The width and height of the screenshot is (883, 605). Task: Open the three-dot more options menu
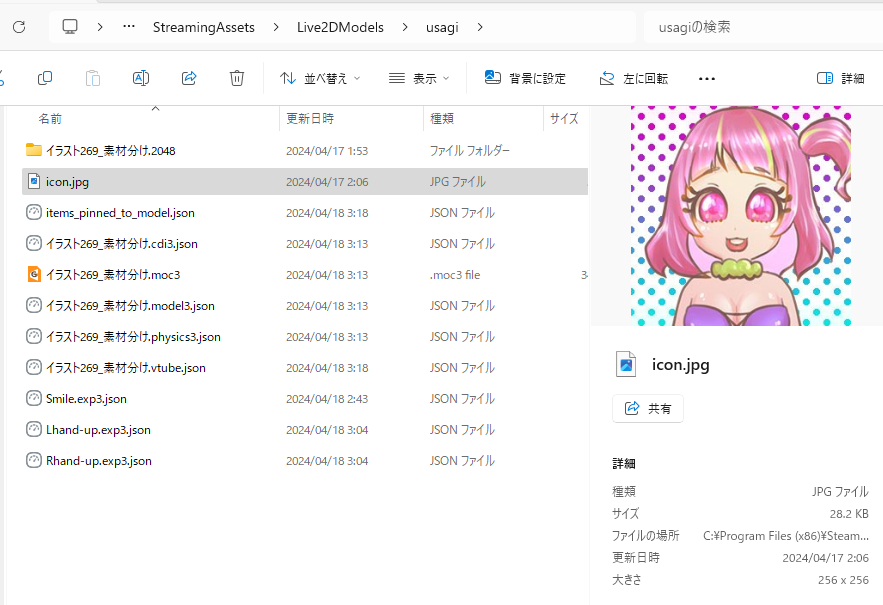707,78
